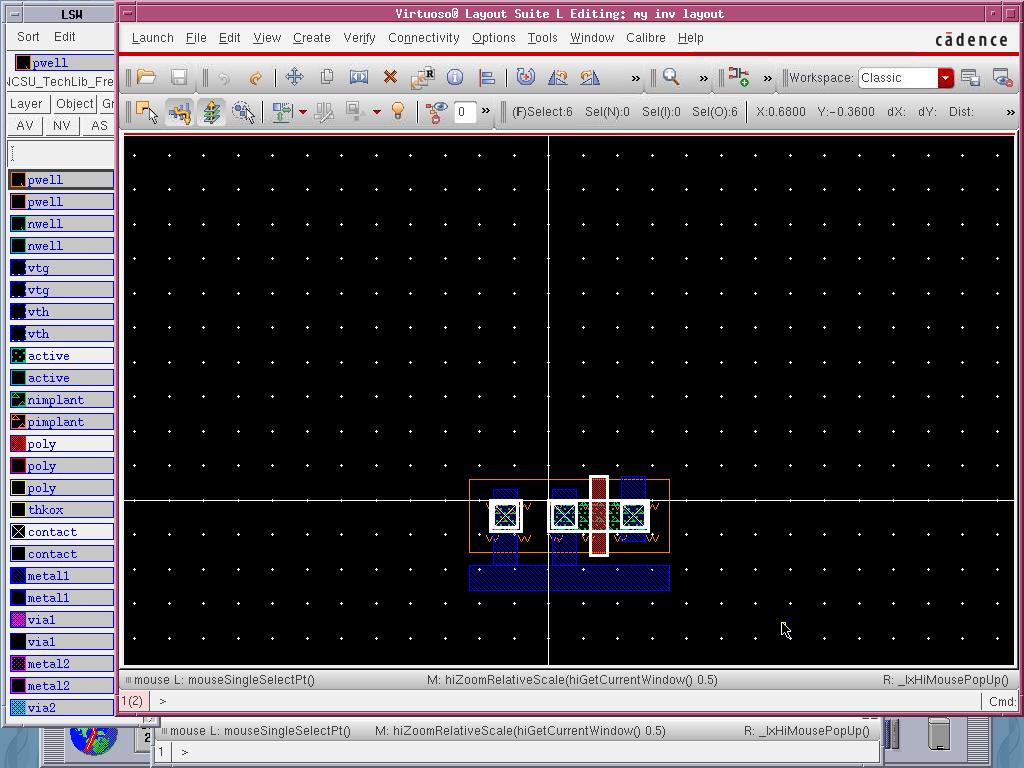This screenshot has height=768, width=1024.
Task: Click the orange Redo arrow icon
Action: (x=255, y=78)
